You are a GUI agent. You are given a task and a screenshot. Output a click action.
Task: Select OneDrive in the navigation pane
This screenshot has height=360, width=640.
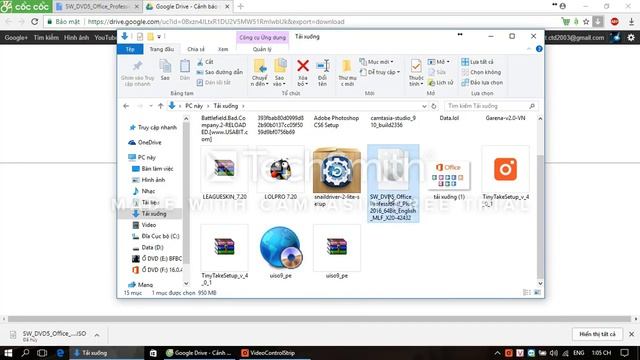point(145,142)
